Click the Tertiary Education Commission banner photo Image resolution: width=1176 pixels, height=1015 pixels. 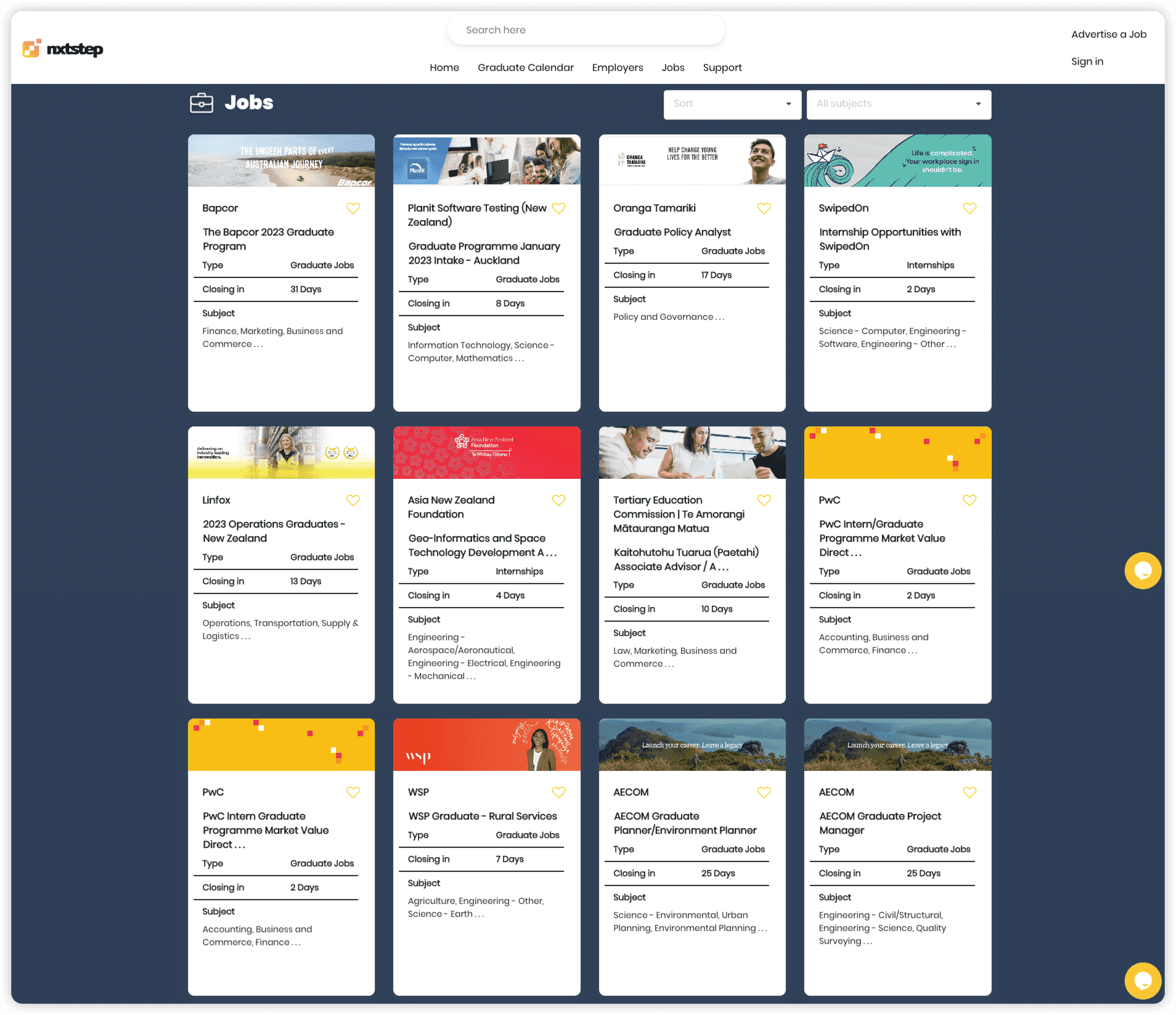click(692, 453)
